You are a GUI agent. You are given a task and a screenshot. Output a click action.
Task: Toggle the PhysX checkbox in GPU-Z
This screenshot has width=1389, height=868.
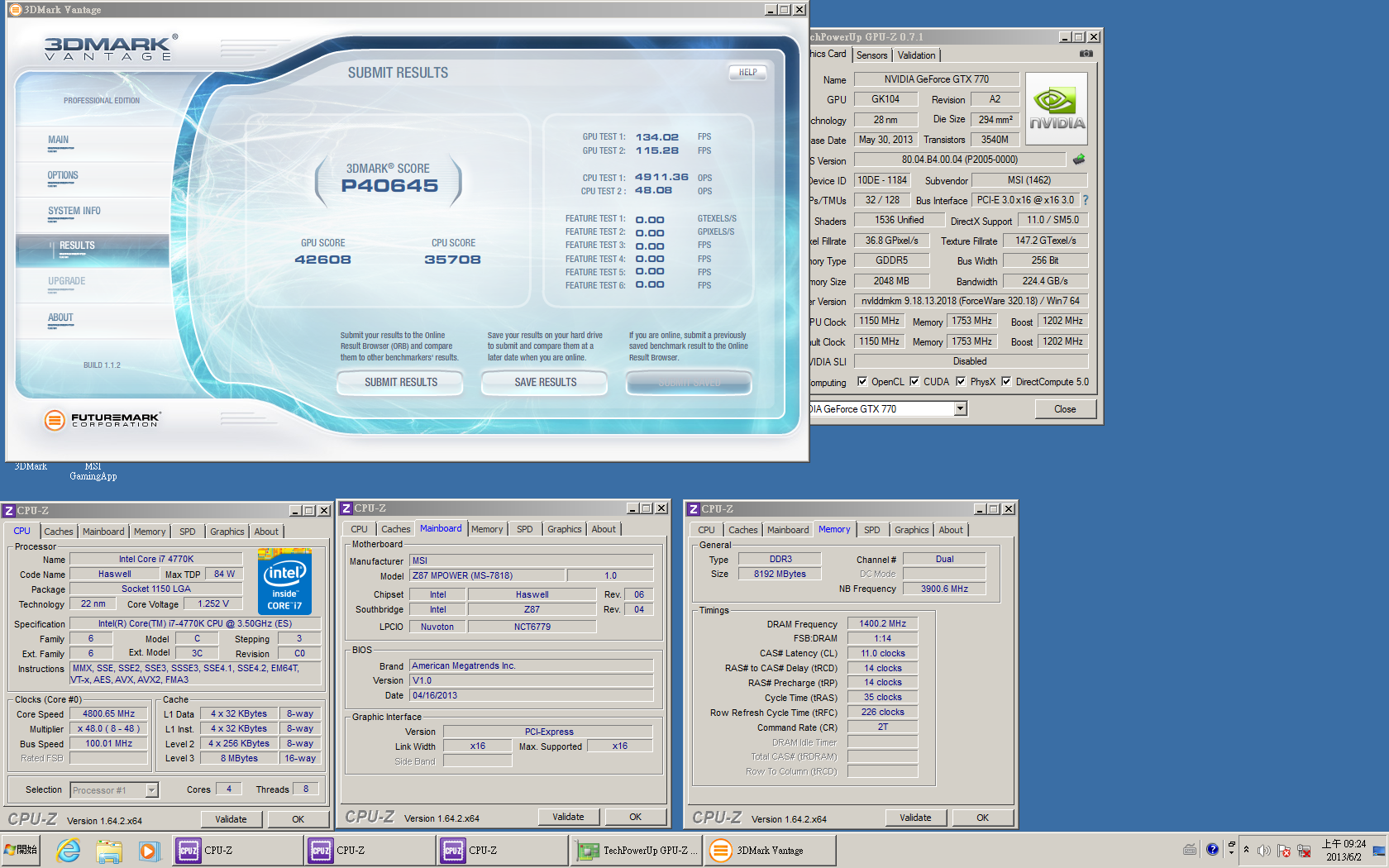pyautogui.click(x=961, y=381)
